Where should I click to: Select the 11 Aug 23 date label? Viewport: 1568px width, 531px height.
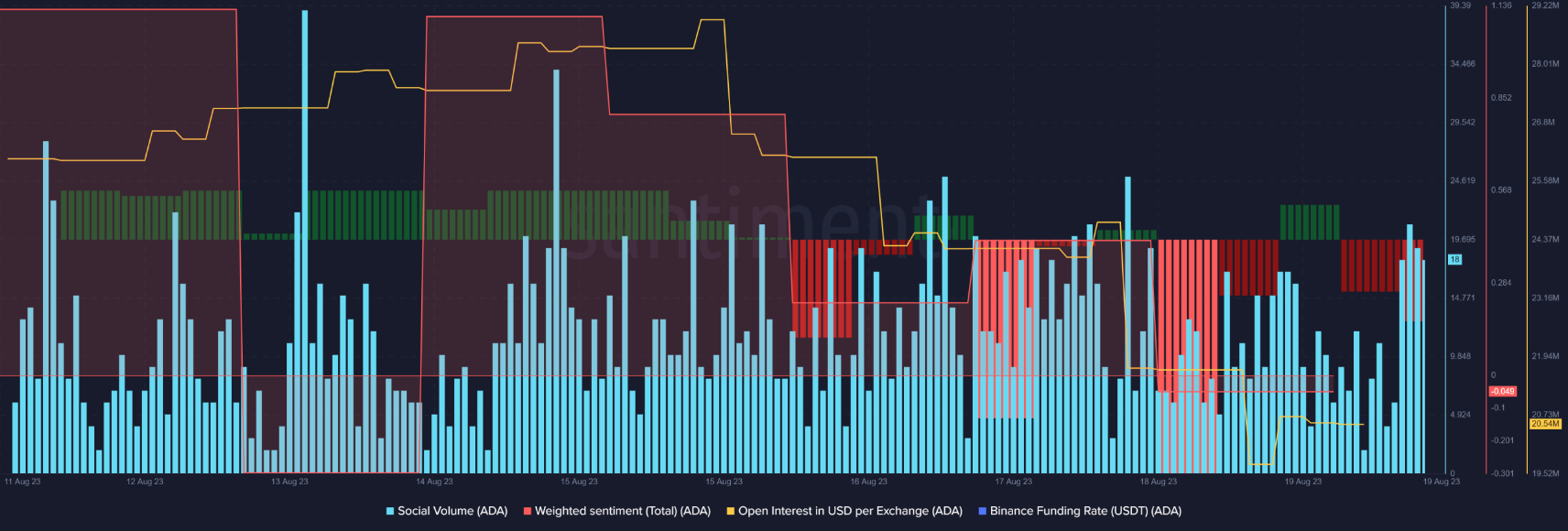(x=23, y=482)
